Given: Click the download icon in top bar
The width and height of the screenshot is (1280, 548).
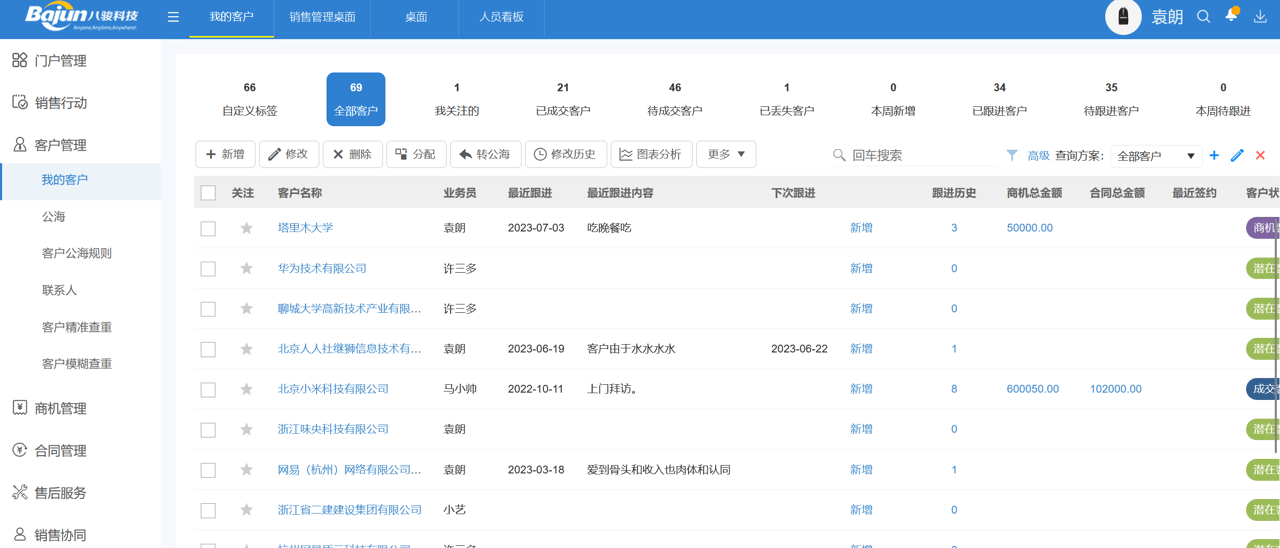Looking at the screenshot, I should (x=1260, y=17).
